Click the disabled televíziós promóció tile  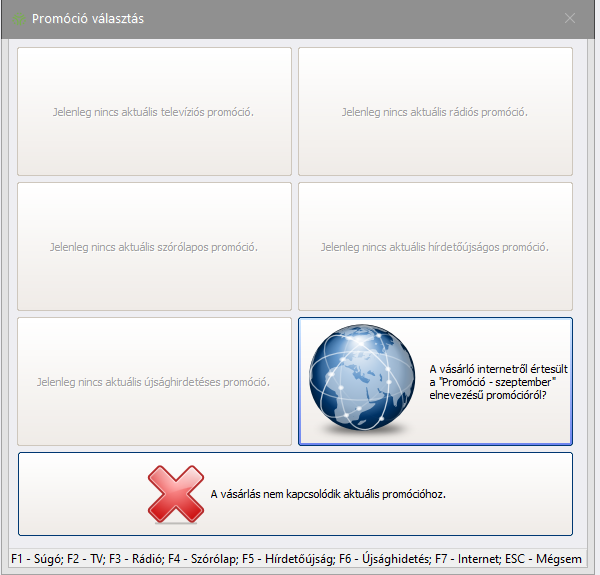click(154, 111)
